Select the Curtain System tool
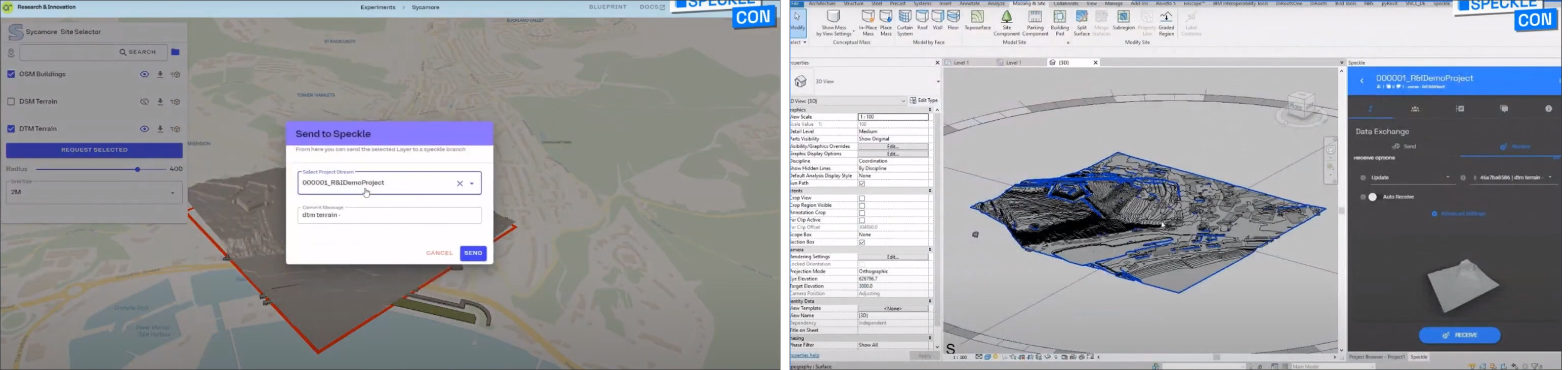1568x370 pixels. pyautogui.click(x=905, y=23)
